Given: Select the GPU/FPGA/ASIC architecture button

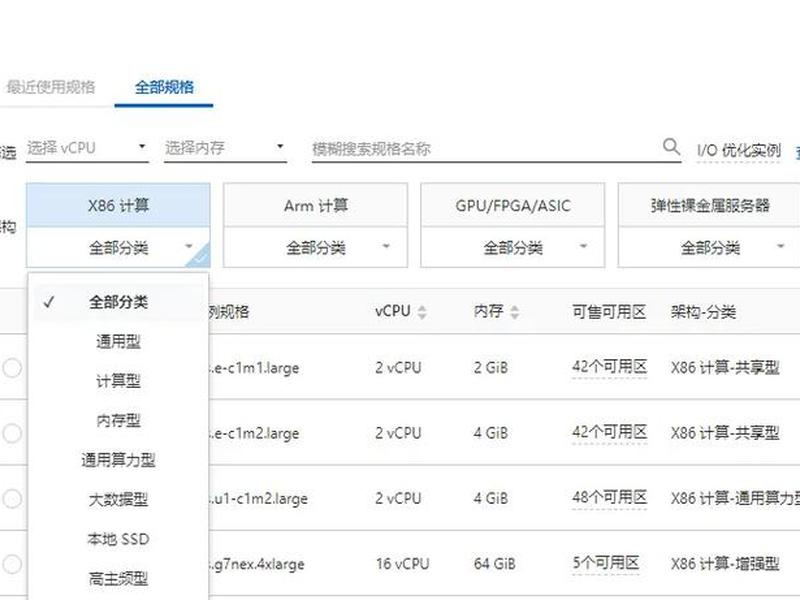Looking at the screenshot, I should [513, 206].
